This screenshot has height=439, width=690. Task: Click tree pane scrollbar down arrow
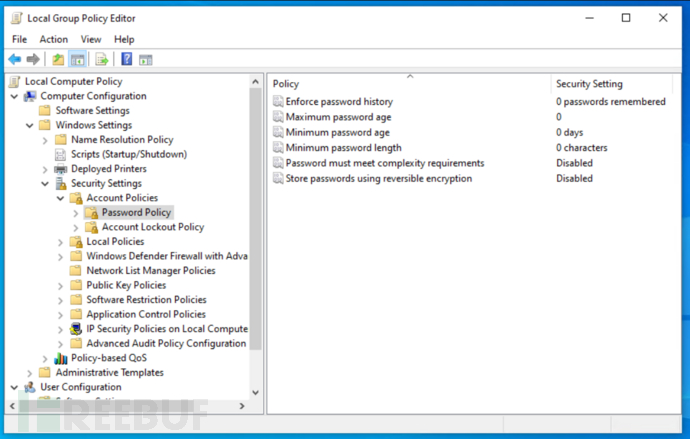(x=256, y=392)
